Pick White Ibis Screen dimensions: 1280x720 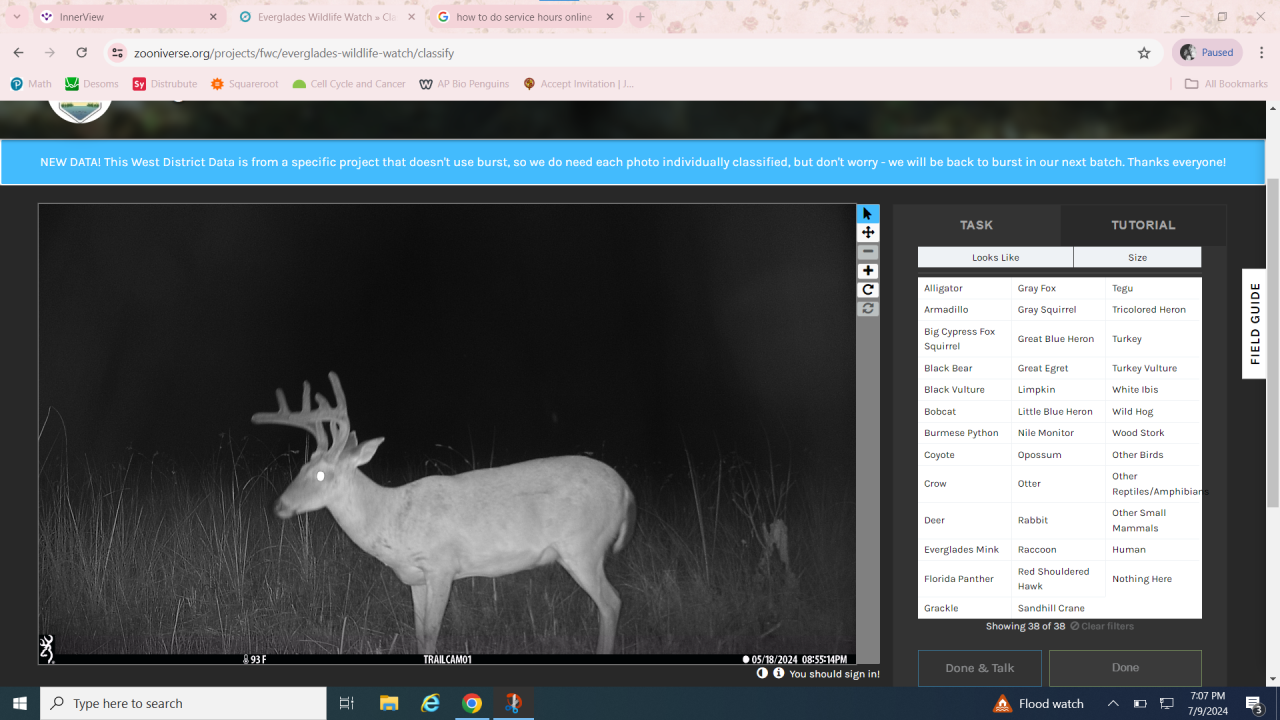pyautogui.click(x=1153, y=390)
